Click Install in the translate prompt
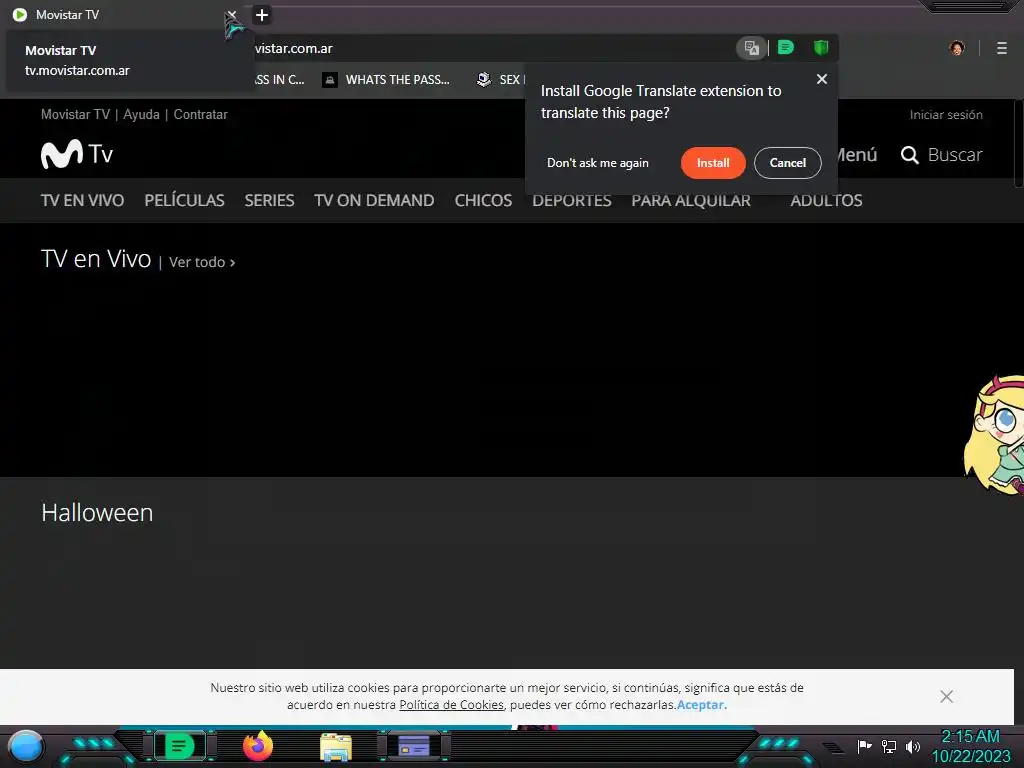The height and width of the screenshot is (768, 1024). pyautogui.click(x=713, y=163)
